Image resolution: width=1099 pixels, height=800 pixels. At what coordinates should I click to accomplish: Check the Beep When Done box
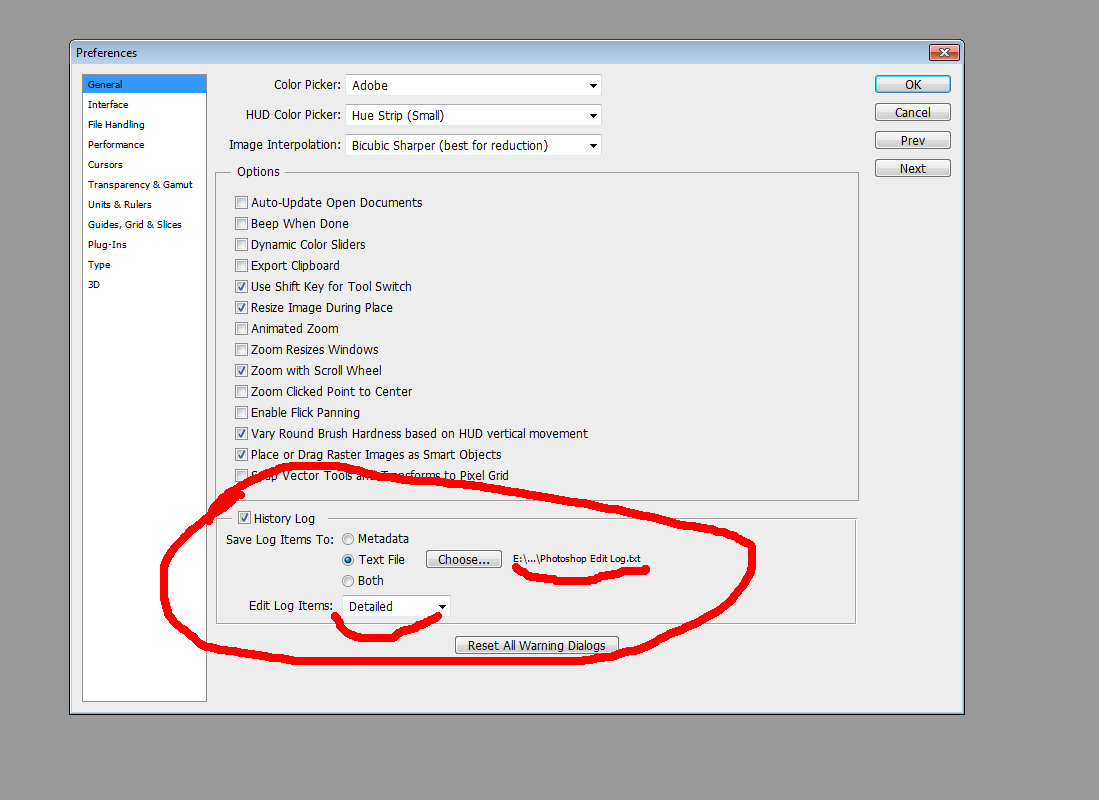click(x=241, y=223)
